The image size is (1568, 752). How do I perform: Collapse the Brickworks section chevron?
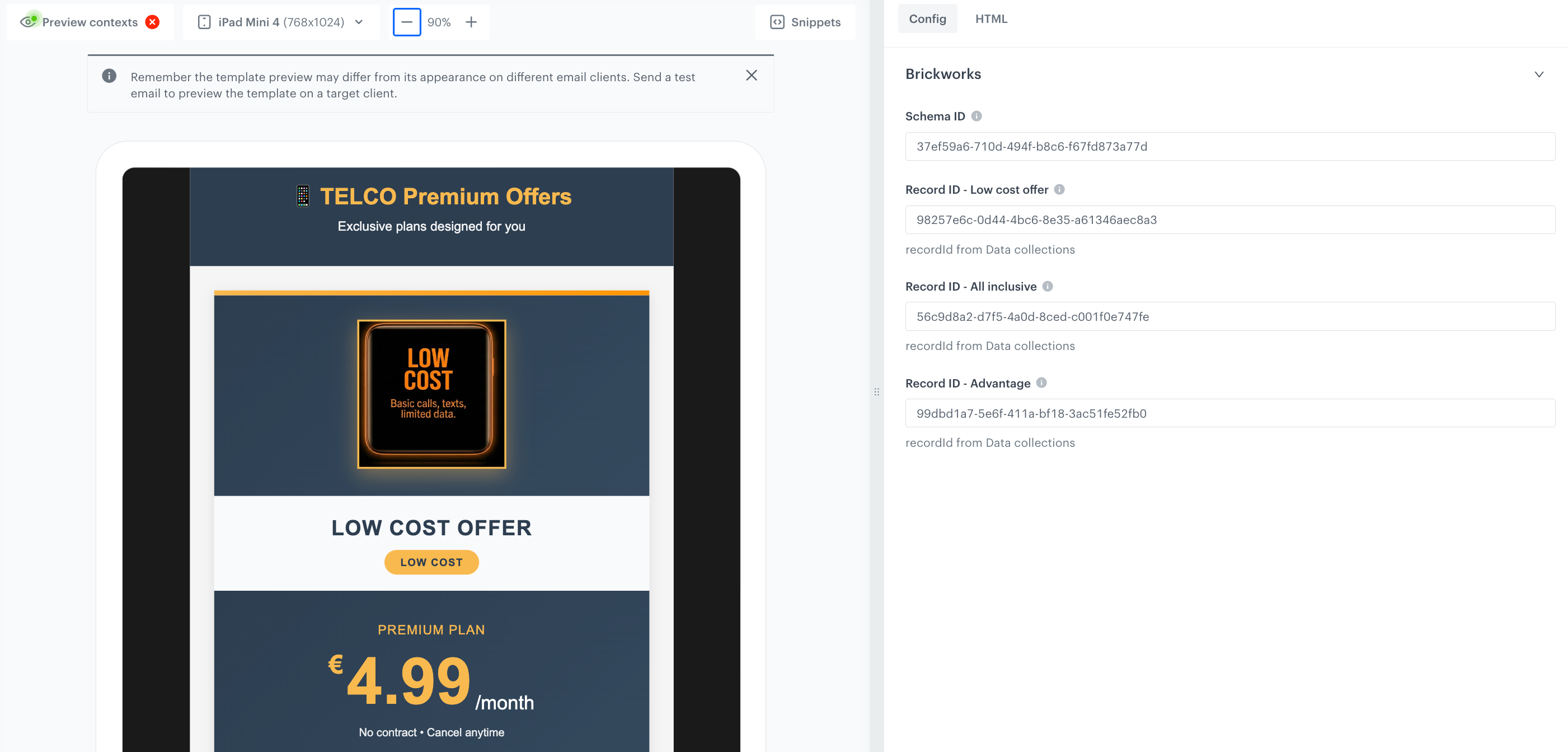pos(1539,74)
